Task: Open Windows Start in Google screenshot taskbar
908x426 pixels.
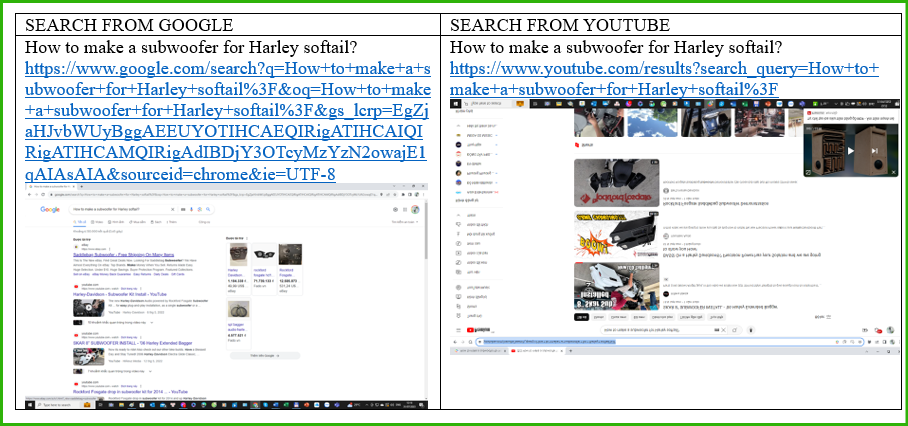Action: [29, 405]
